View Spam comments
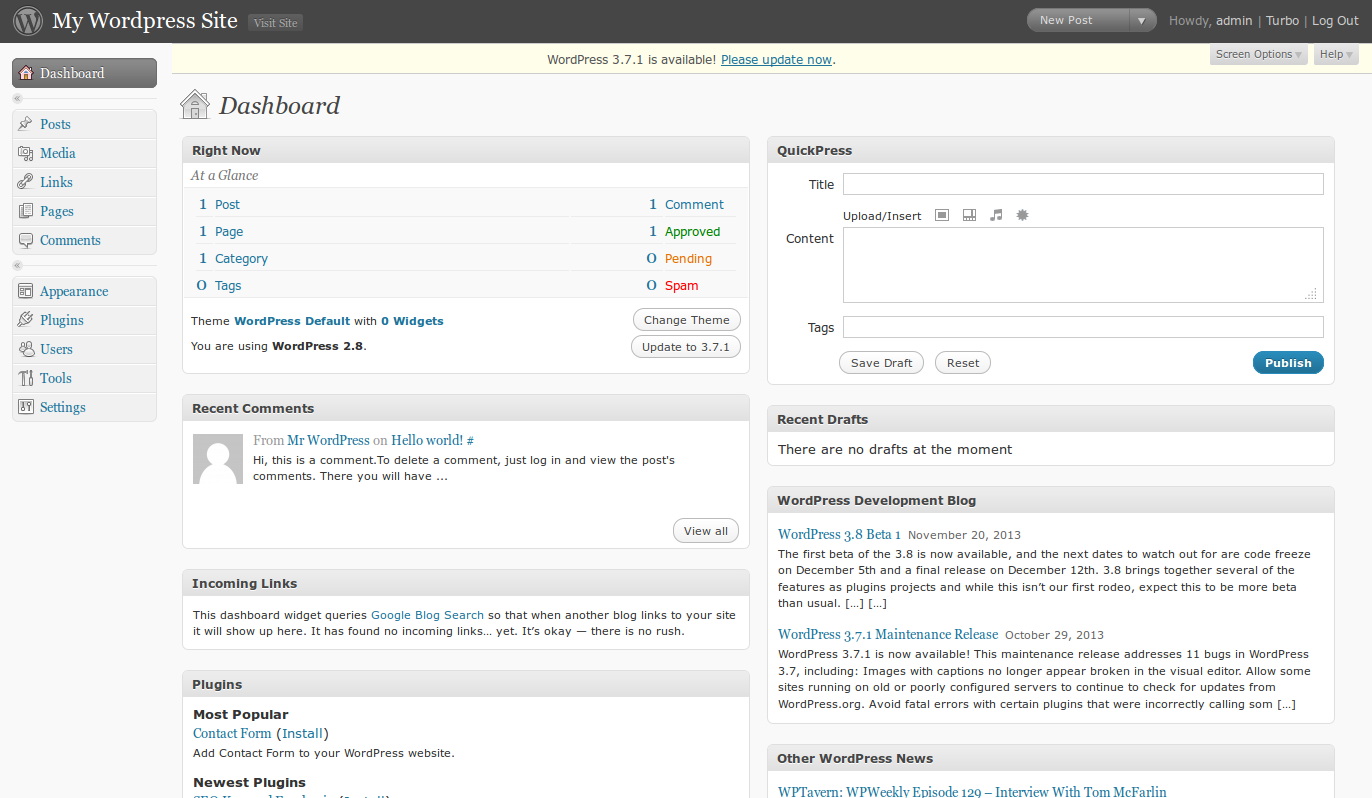Image resolution: width=1372 pixels, height=798 pixels. 682,285
